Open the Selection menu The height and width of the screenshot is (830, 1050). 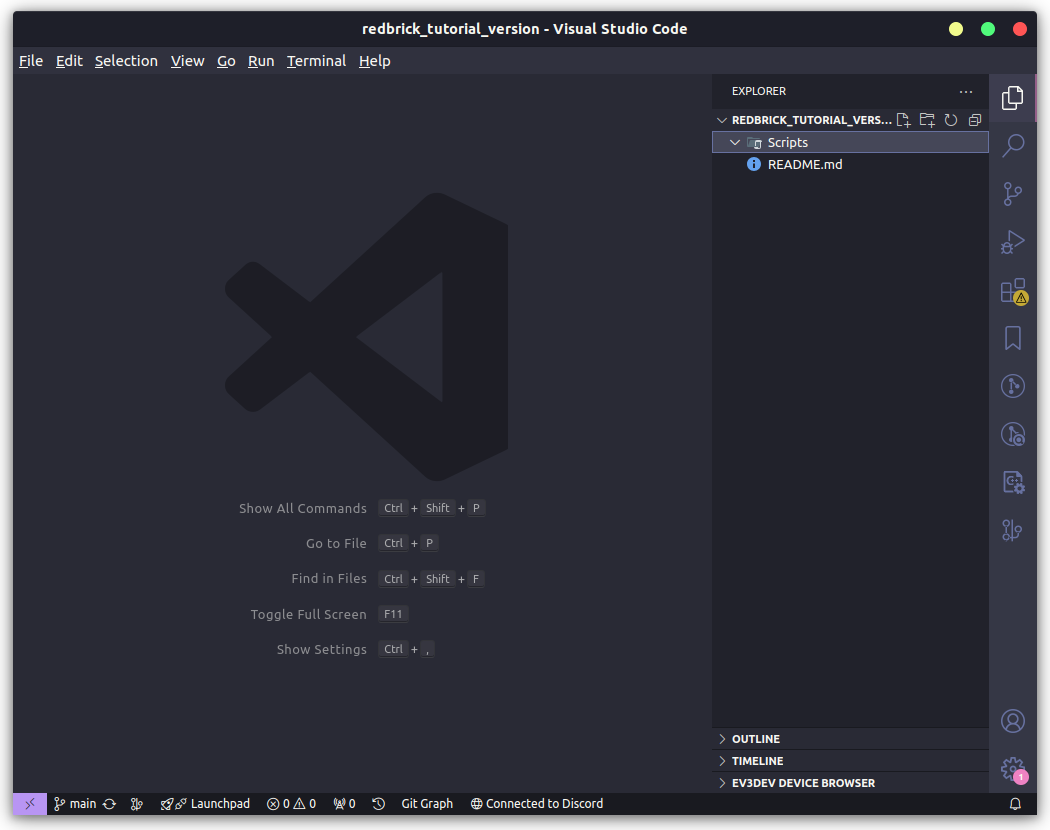click(126, 61)
